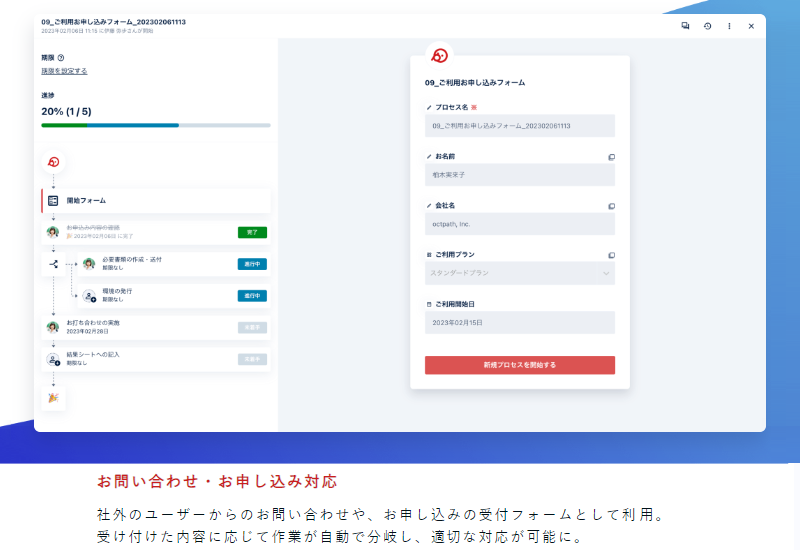Open the comments icon in the header

tap(685, 26)
